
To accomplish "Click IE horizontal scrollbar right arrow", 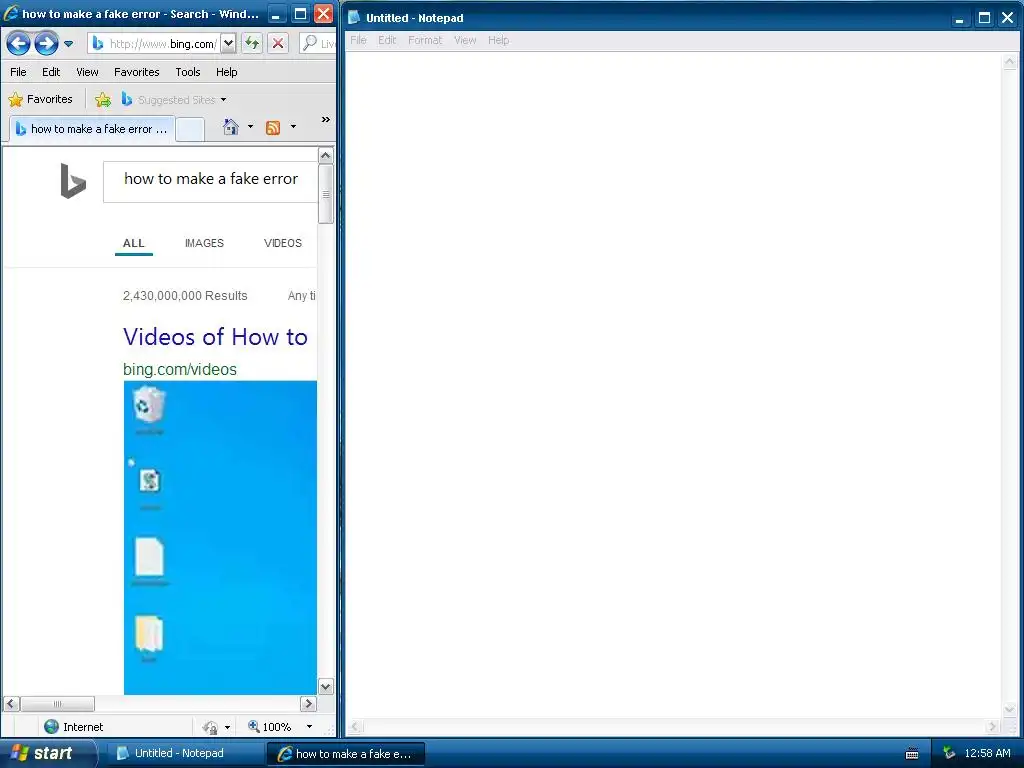I will point(308,703).
